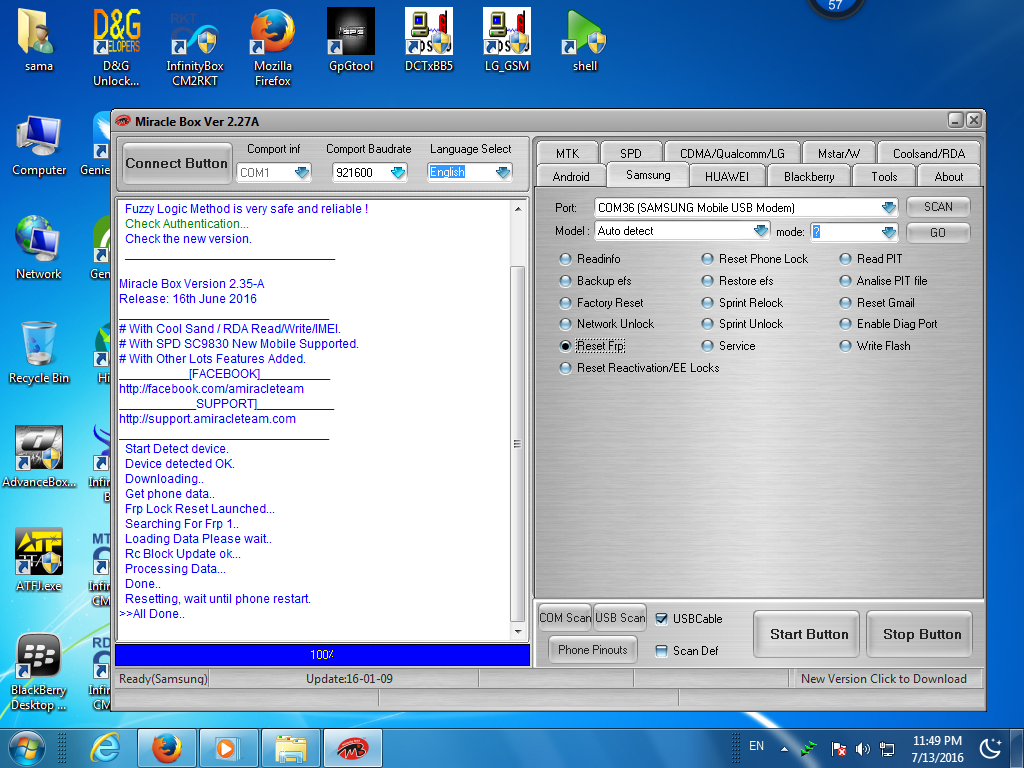This screenshot has width=1024, height=768.
Task: Show hidden tray icons arrow
Action: point(784,748)
